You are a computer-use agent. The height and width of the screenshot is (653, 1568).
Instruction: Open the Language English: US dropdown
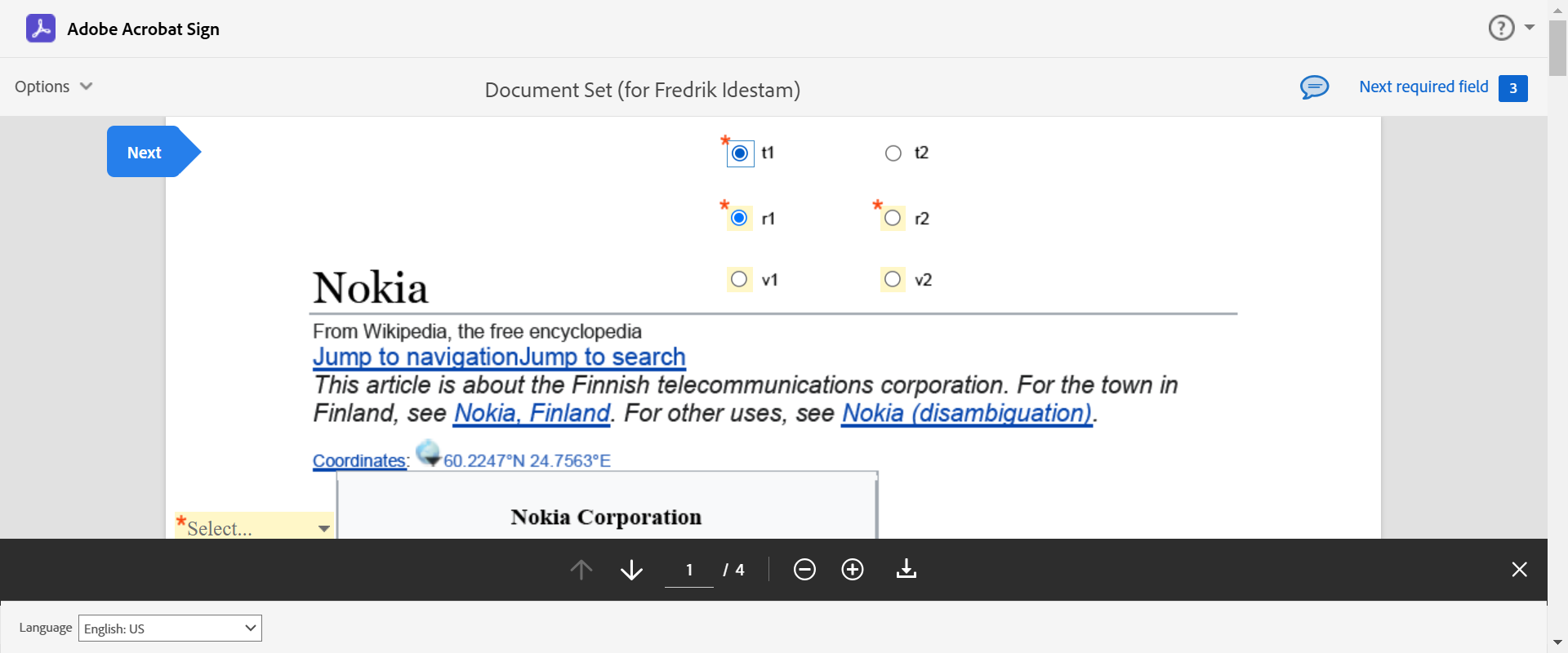click(170, 629)
